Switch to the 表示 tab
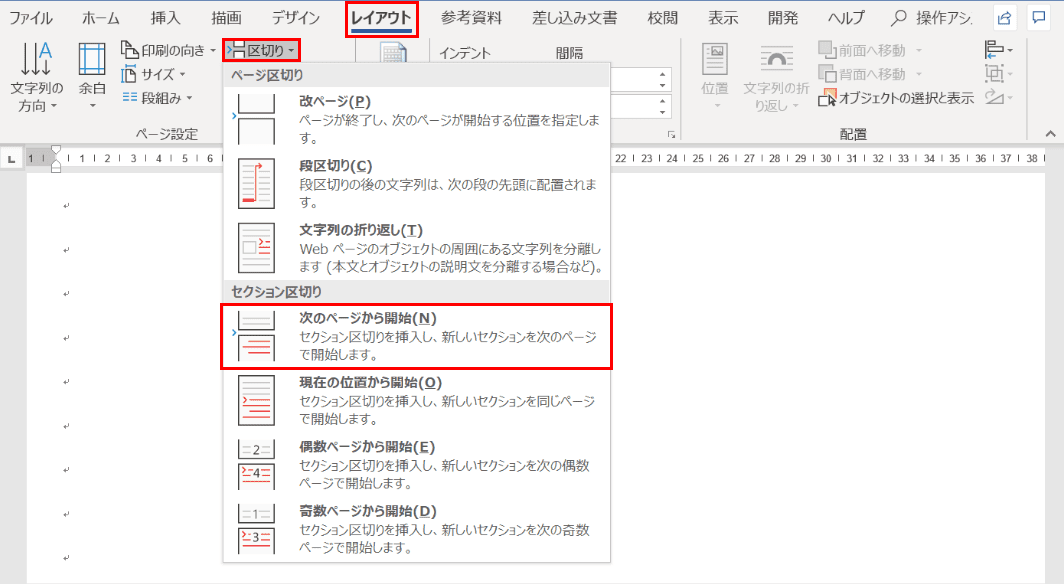 723,18
